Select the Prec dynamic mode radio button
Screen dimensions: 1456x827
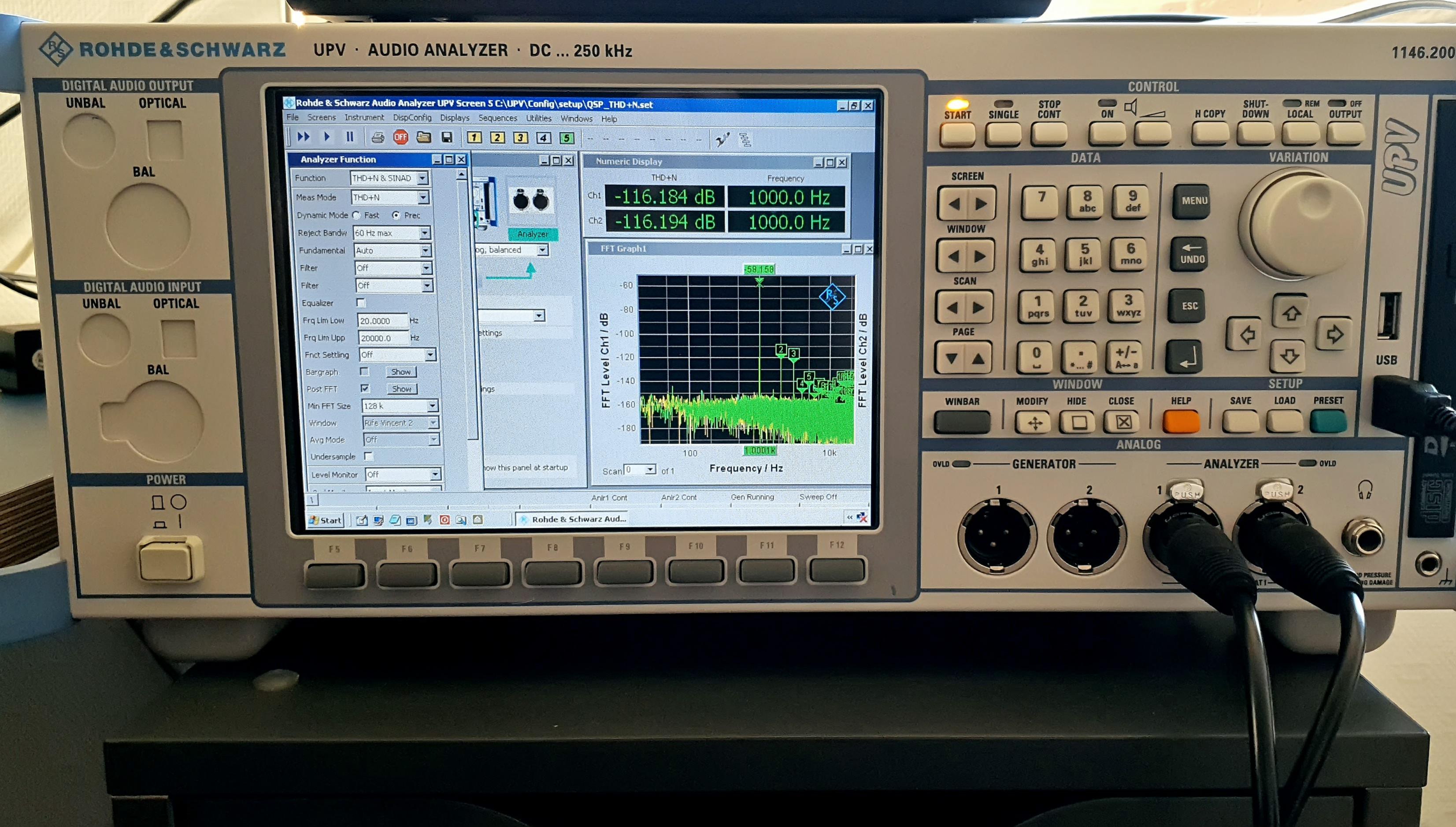[x=396, y=215]
